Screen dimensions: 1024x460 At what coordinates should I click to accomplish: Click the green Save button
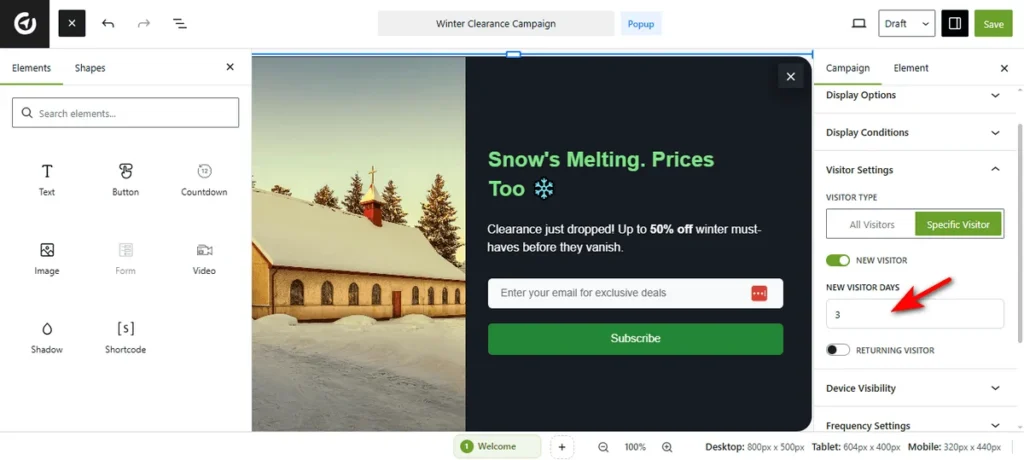point(993,24)
